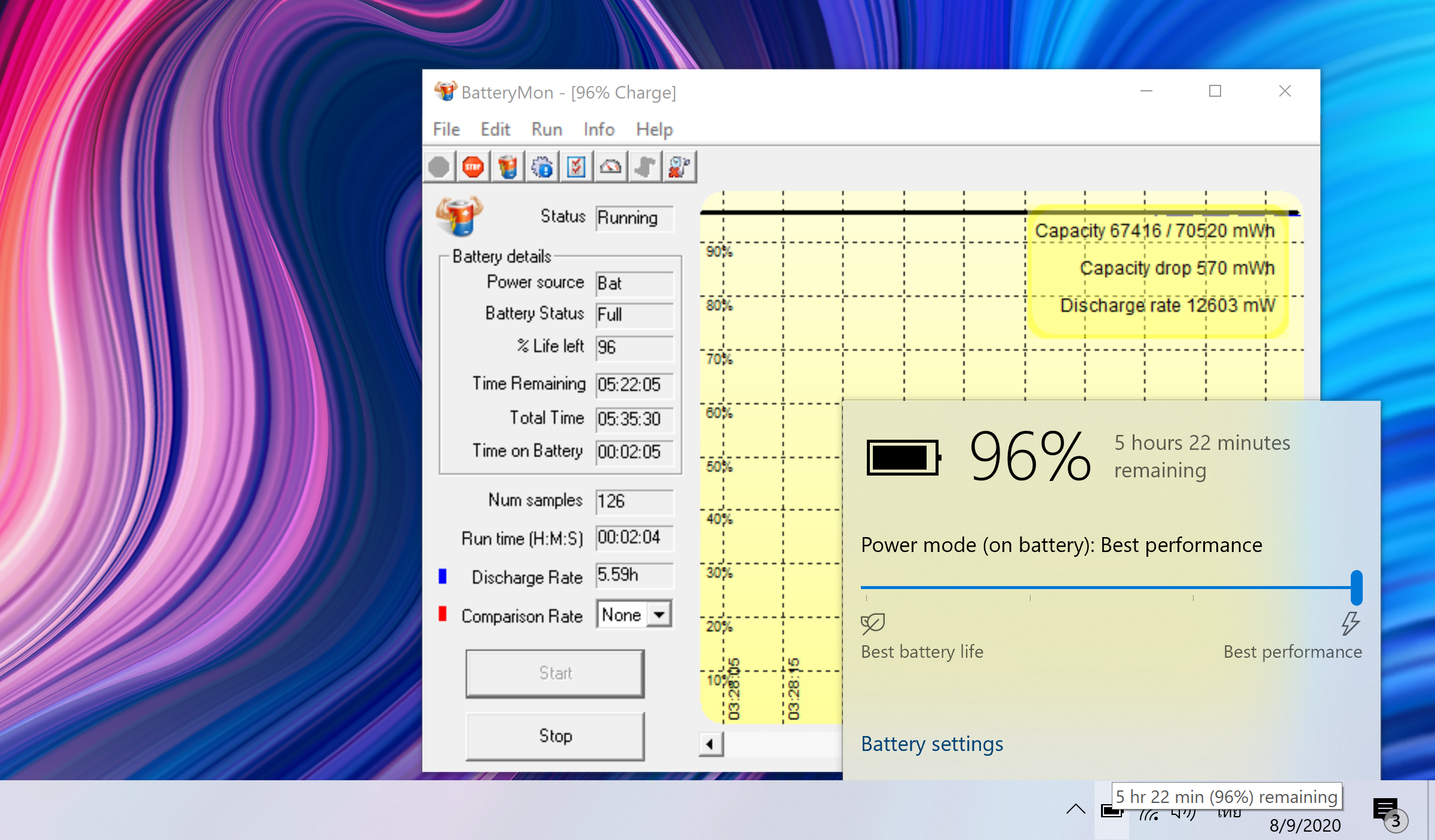1435x840 pixels.
Task: Click the taskbar date 8/9/2020
Action: click(x=1305, y=826)
